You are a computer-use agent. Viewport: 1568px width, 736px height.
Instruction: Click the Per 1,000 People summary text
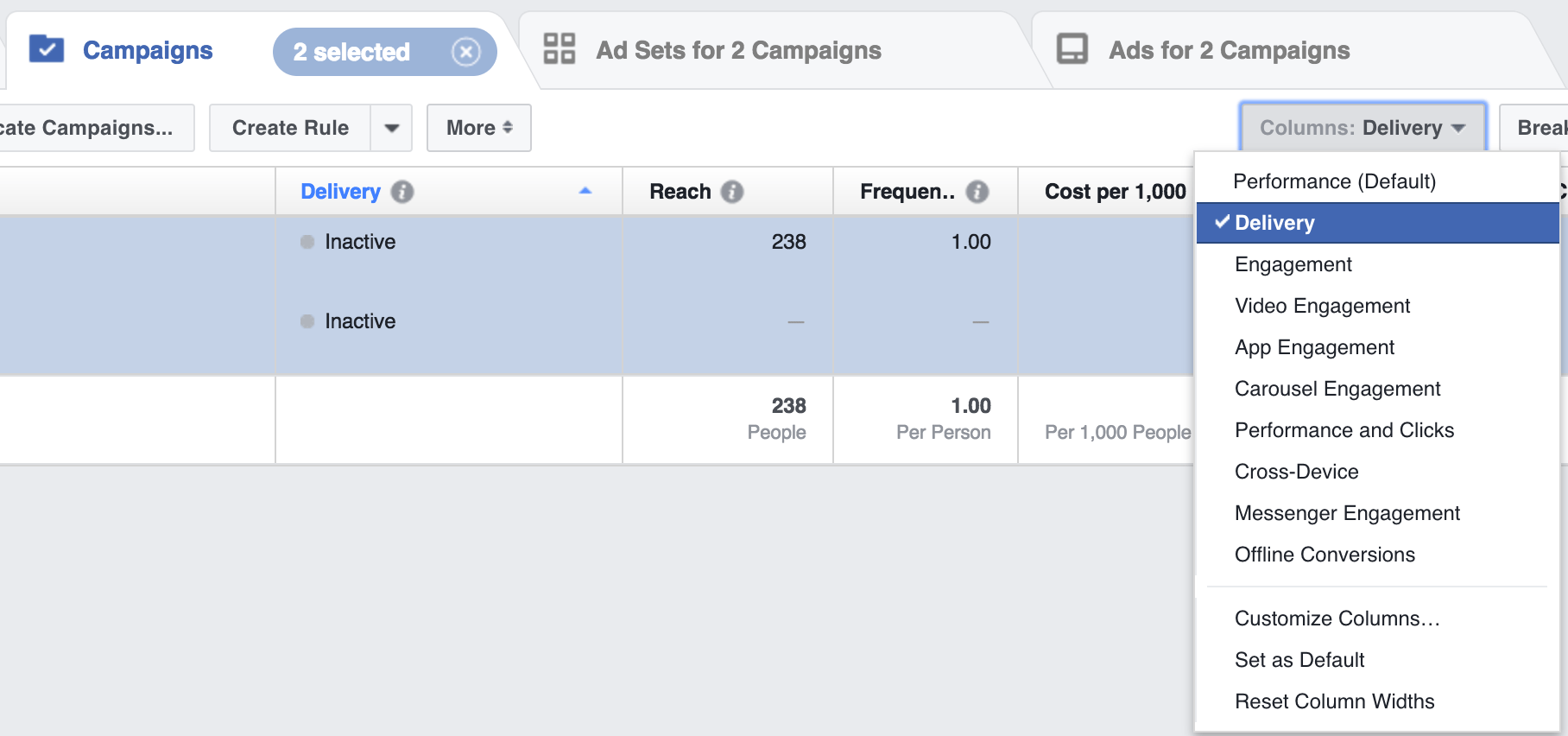pos(1117,433)
